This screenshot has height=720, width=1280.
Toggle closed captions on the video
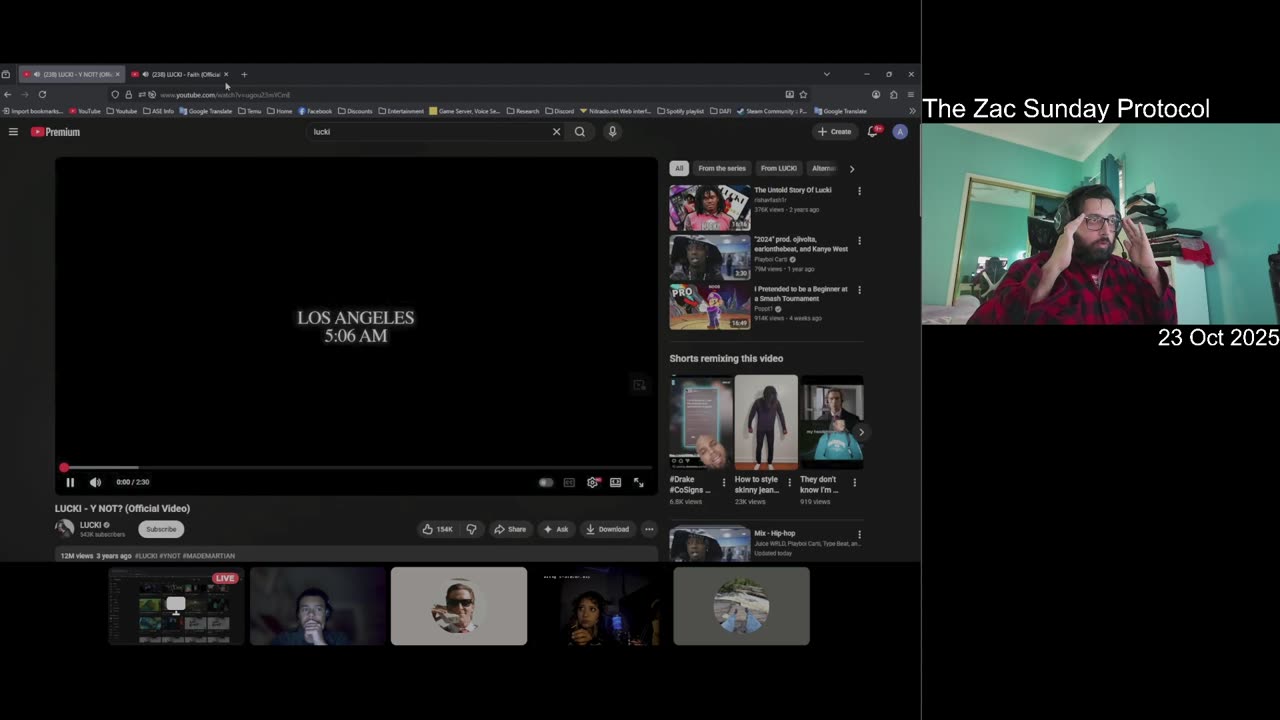tap(569, 482)
